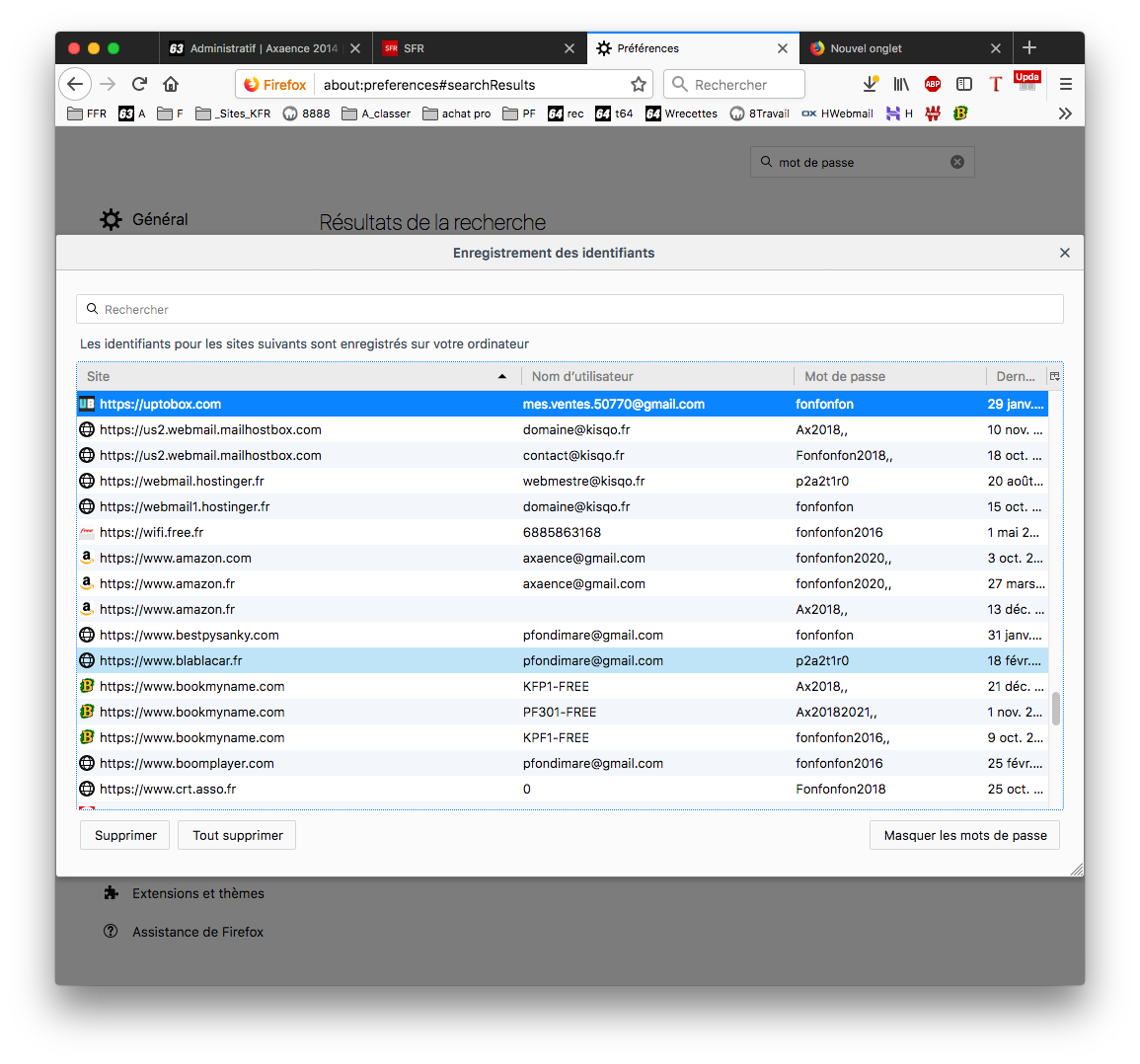Click the green B bookmark icon
Viewport: 1140px width, 1064px height.
960,114
